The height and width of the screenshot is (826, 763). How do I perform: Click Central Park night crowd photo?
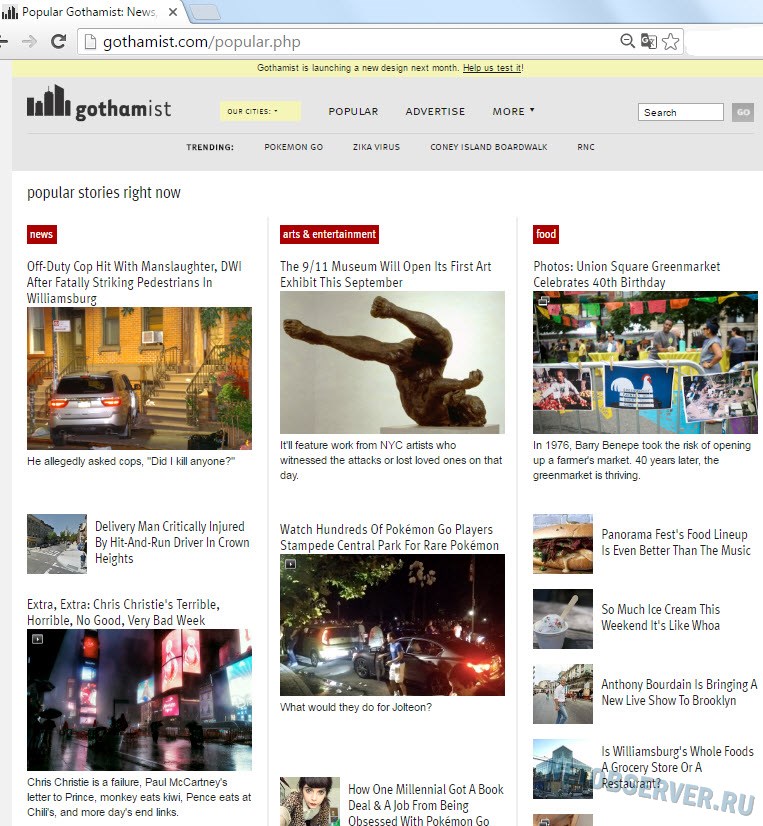click(392, 625)
